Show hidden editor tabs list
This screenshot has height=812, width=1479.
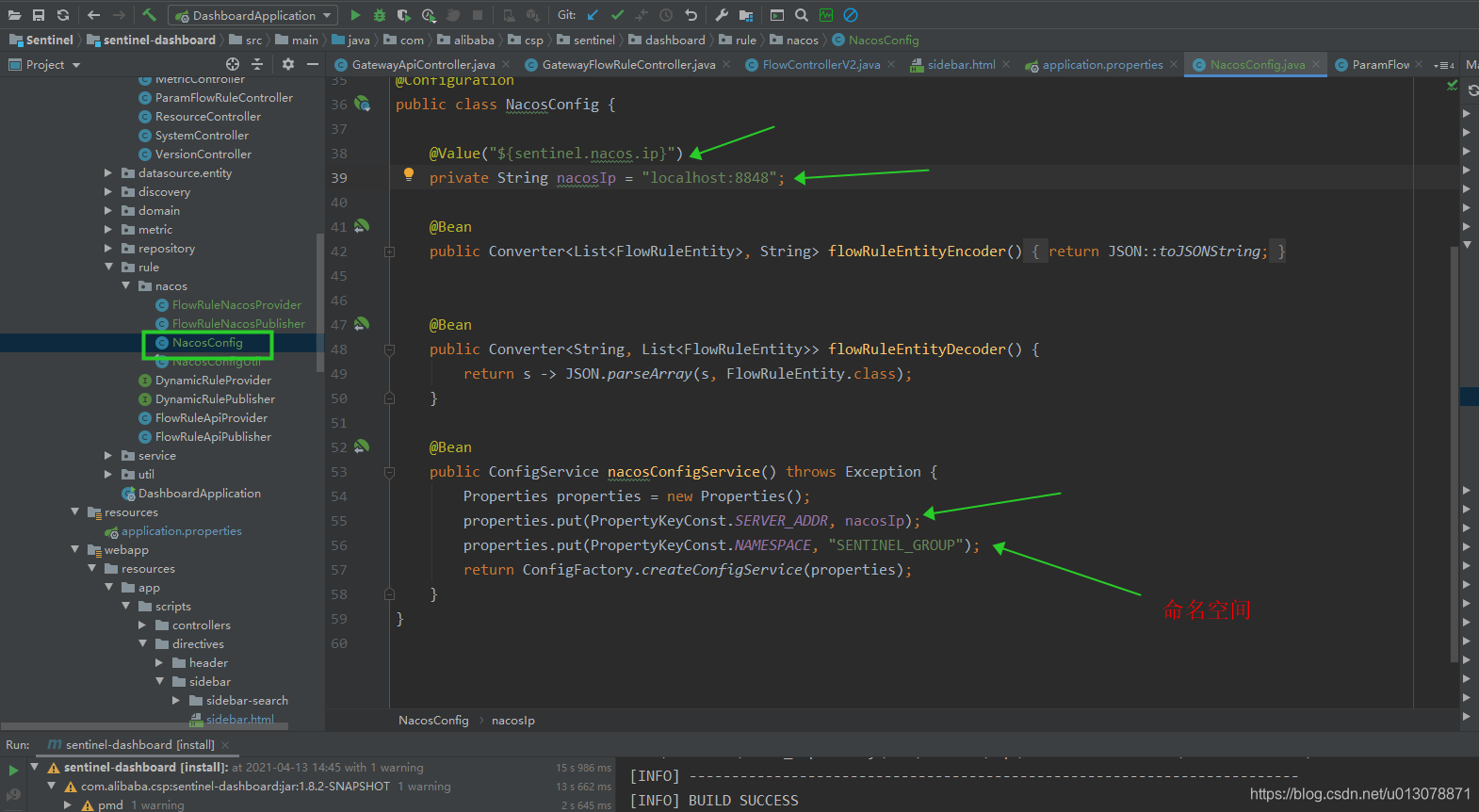[x=1443, y=65]
